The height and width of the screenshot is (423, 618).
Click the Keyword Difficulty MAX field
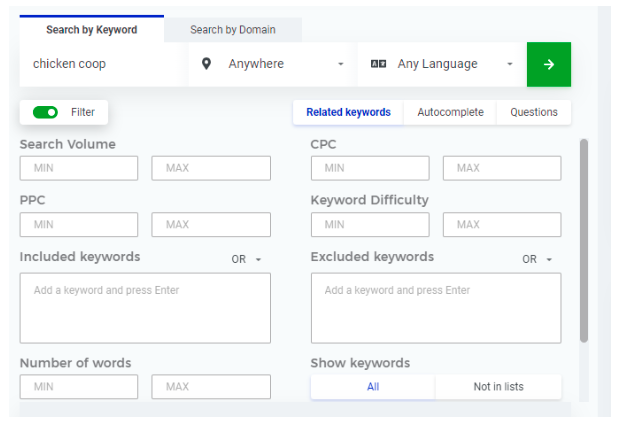[501, 224]
